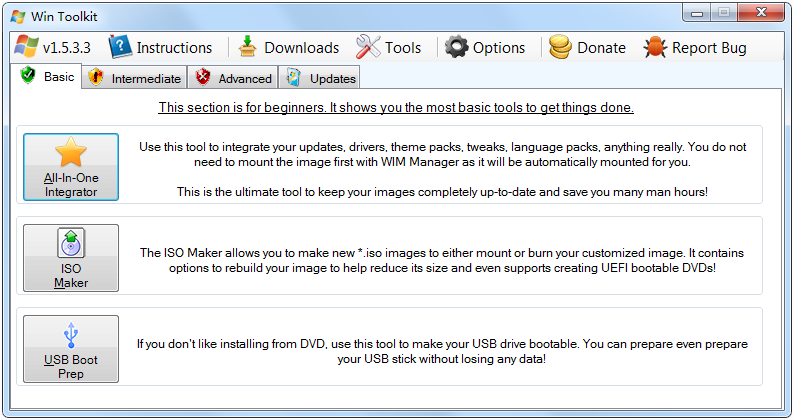Open the Options menu label
This screenshot has height=420, width=793.
click(499, 48)
